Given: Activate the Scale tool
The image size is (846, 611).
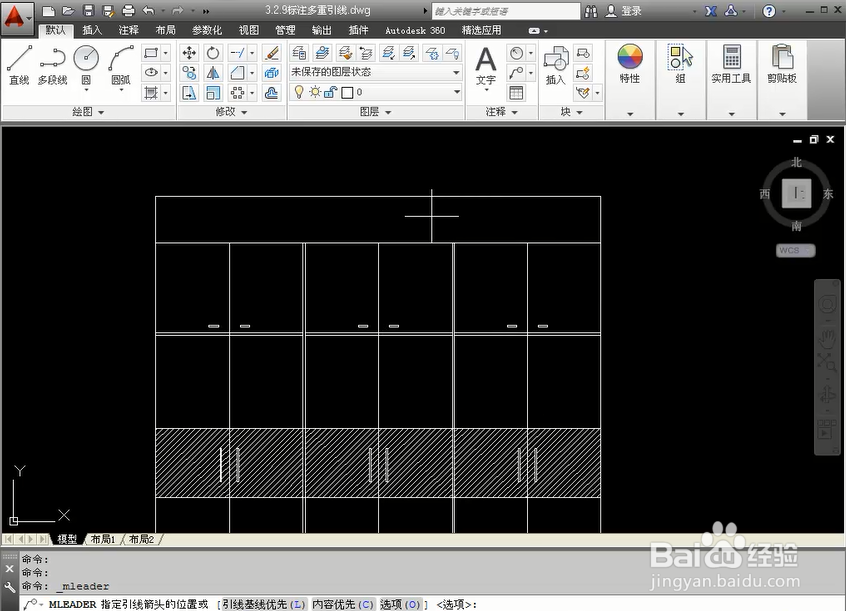Looking at the screenshot, I should pos(213,93).
